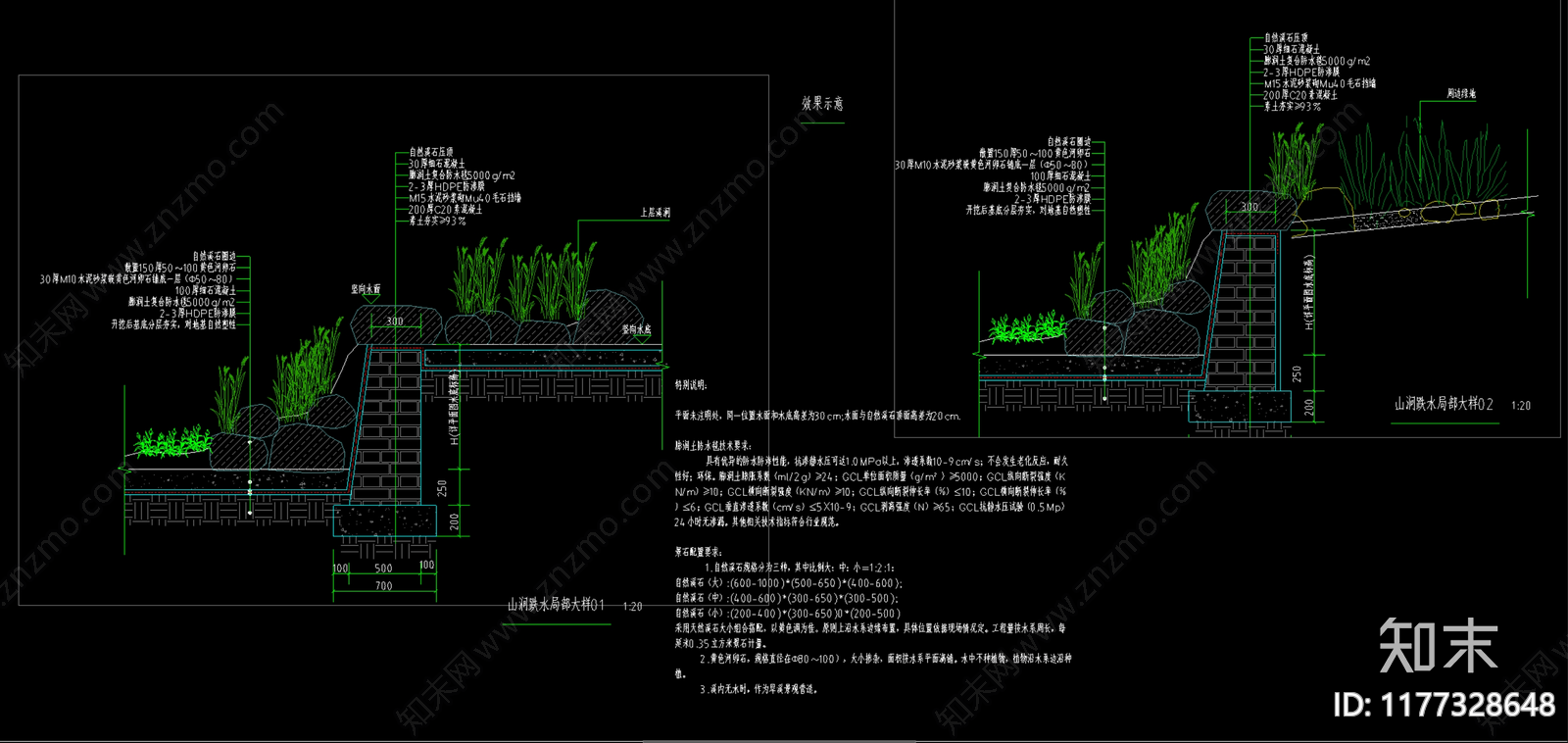Screen dimensions: 1568x743
Task: Click the ID: 1177328648 text
Action: pos(1445,705)
